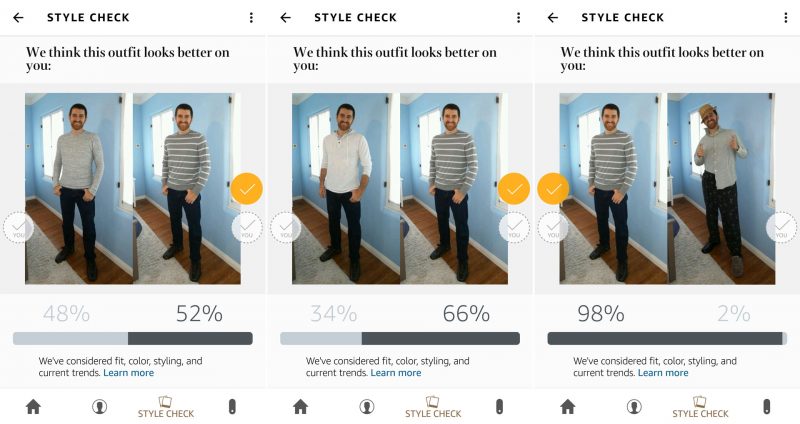
Task: Click the 48%/52% result bar
Action: click(133, 338)
